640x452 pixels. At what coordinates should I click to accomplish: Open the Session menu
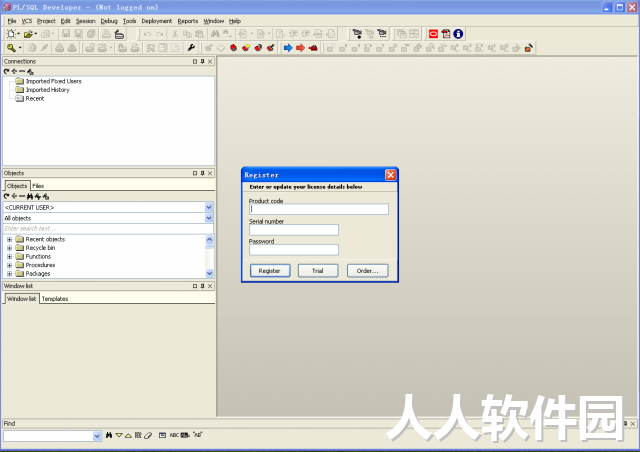pyautogui.click(x=85, y=21)
